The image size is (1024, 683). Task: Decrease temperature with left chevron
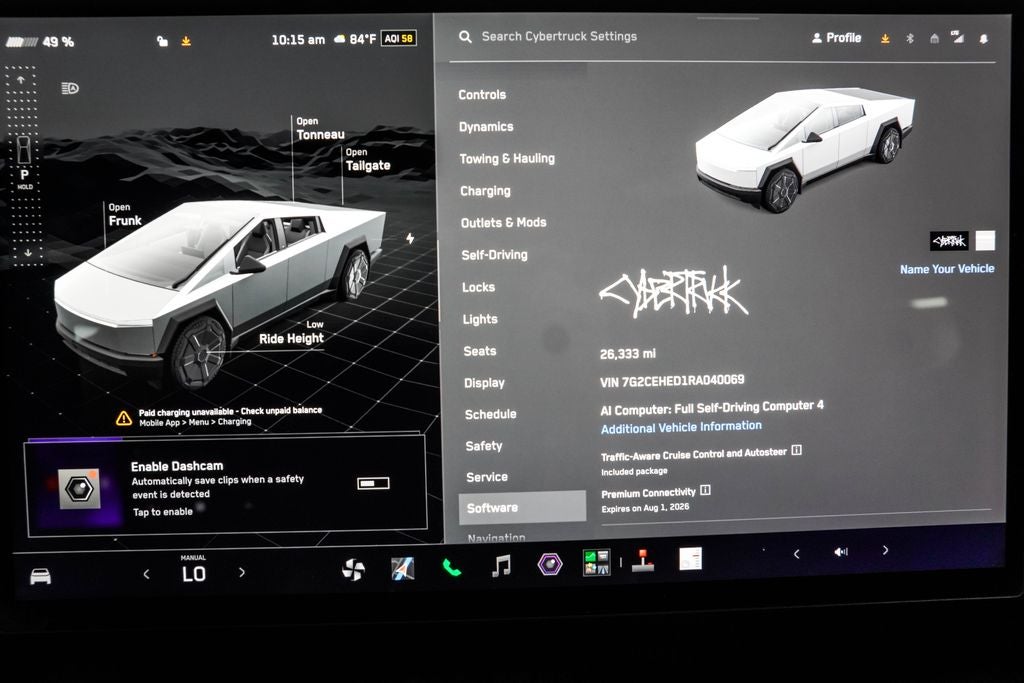point(146,574)
